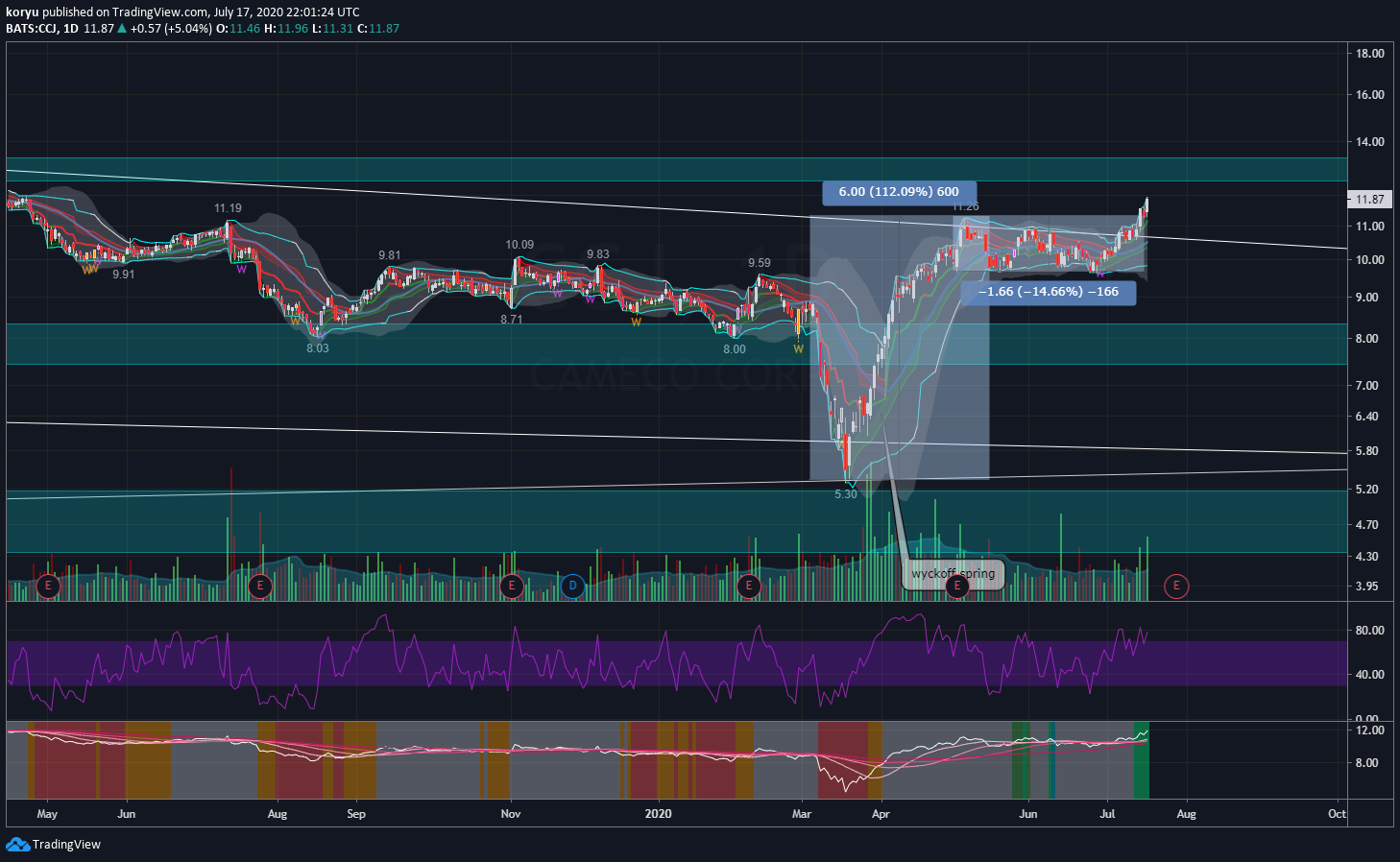The image size is (1400, 862).
Task: Click the '2020' label on time axis
Action: tap(659, 814)
